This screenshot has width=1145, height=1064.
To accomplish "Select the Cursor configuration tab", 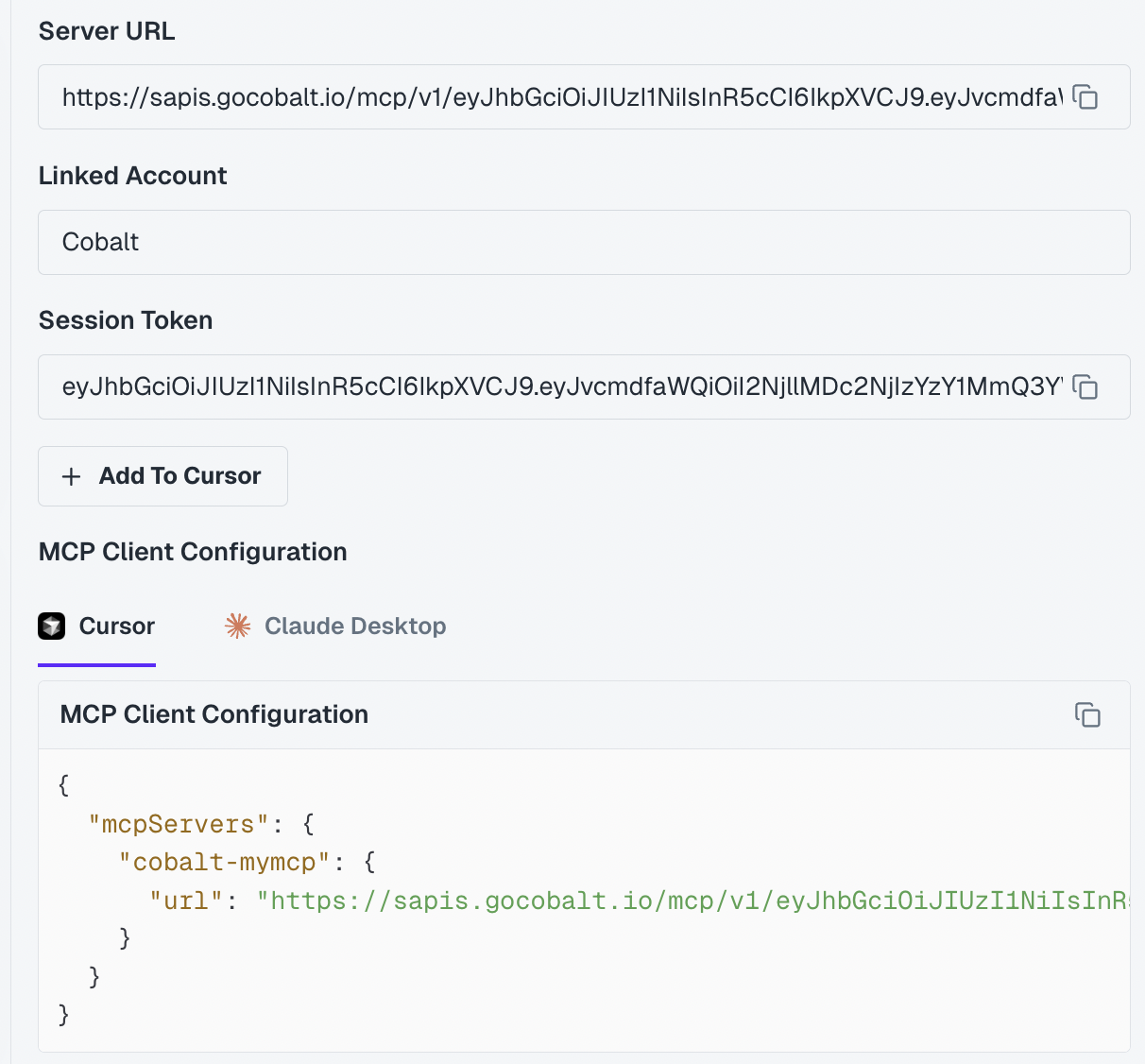I will (x=96, y=626).
